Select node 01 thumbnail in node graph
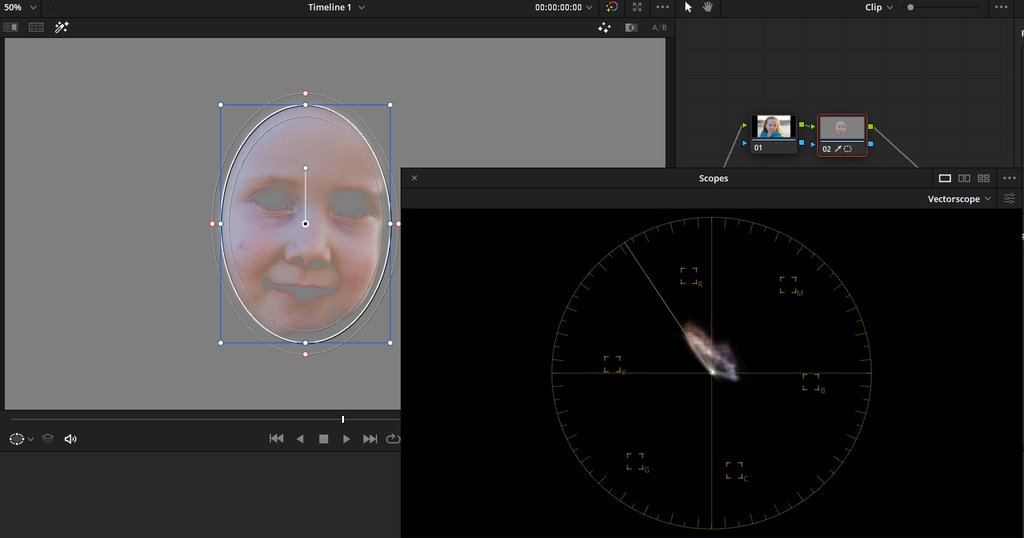Screen dimensions: 1024x538 pyautogui.click(x=772, y=127)
